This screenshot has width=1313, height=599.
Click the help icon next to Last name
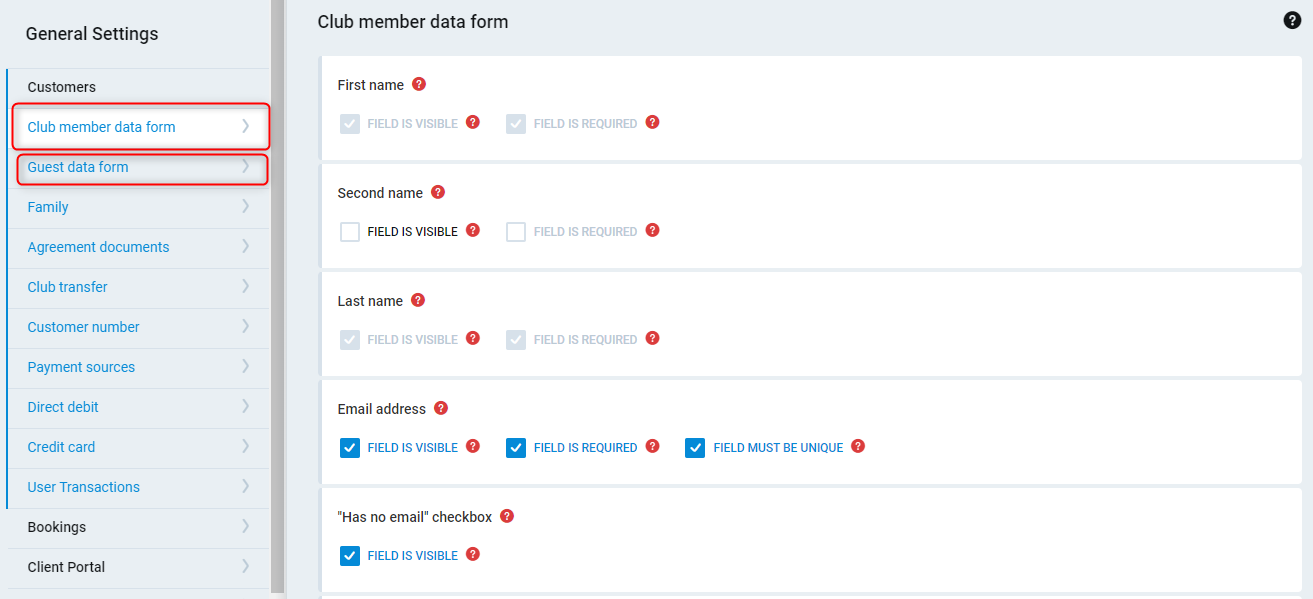click(418, 300)
